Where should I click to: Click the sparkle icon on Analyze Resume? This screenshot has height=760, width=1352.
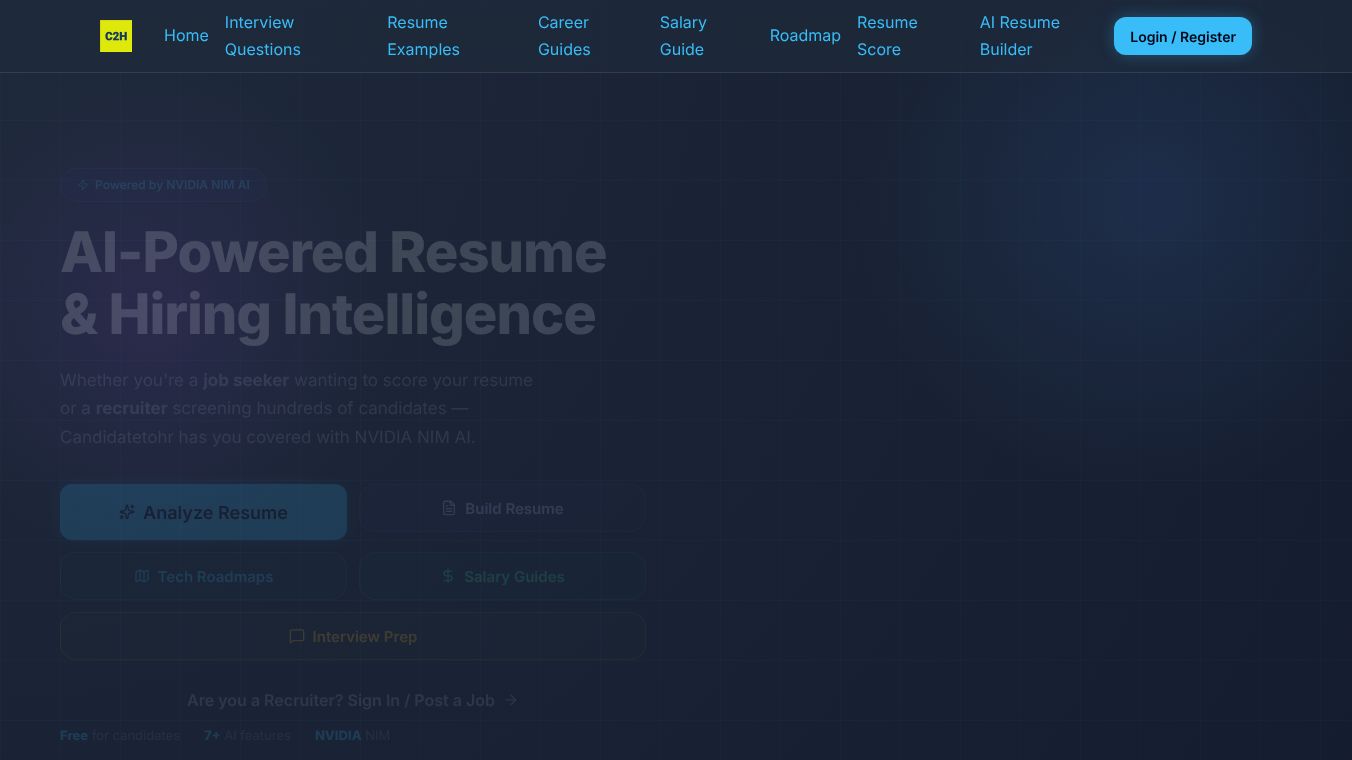(x=127, y=512)
